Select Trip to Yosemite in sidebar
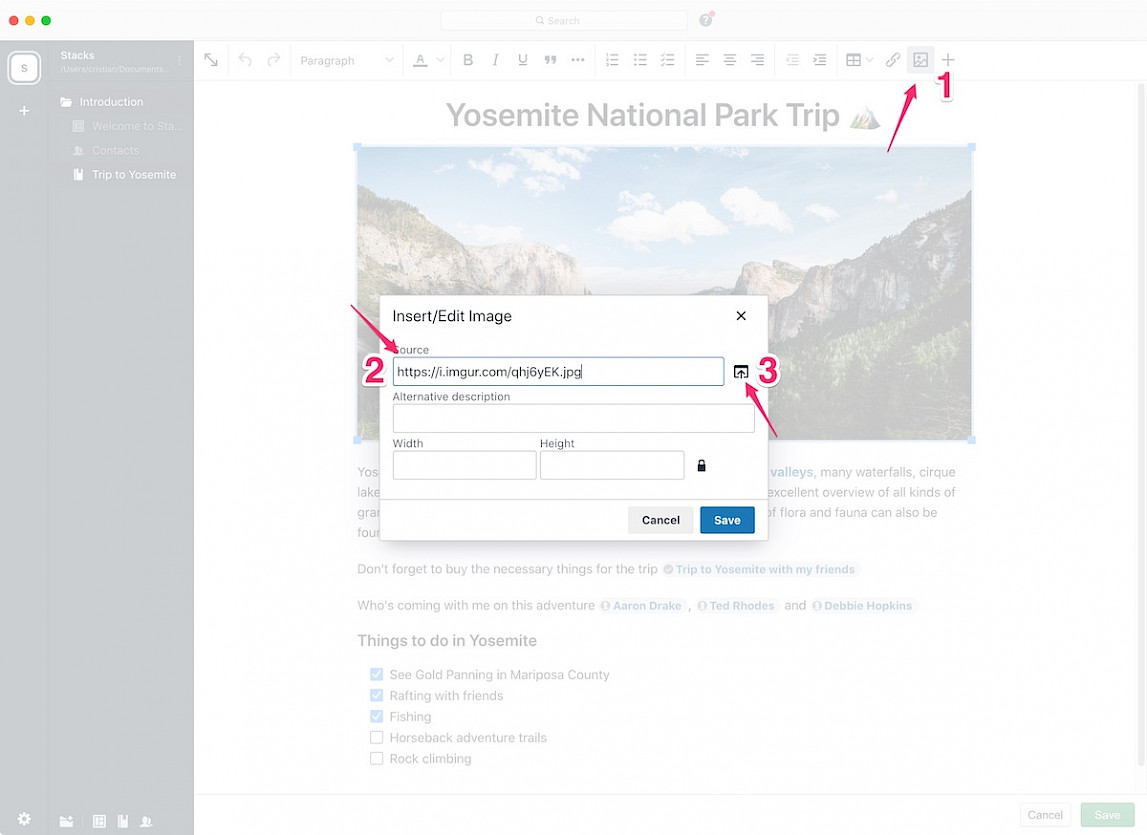The width and height of the screenshot is (1147, 835). 133,175
